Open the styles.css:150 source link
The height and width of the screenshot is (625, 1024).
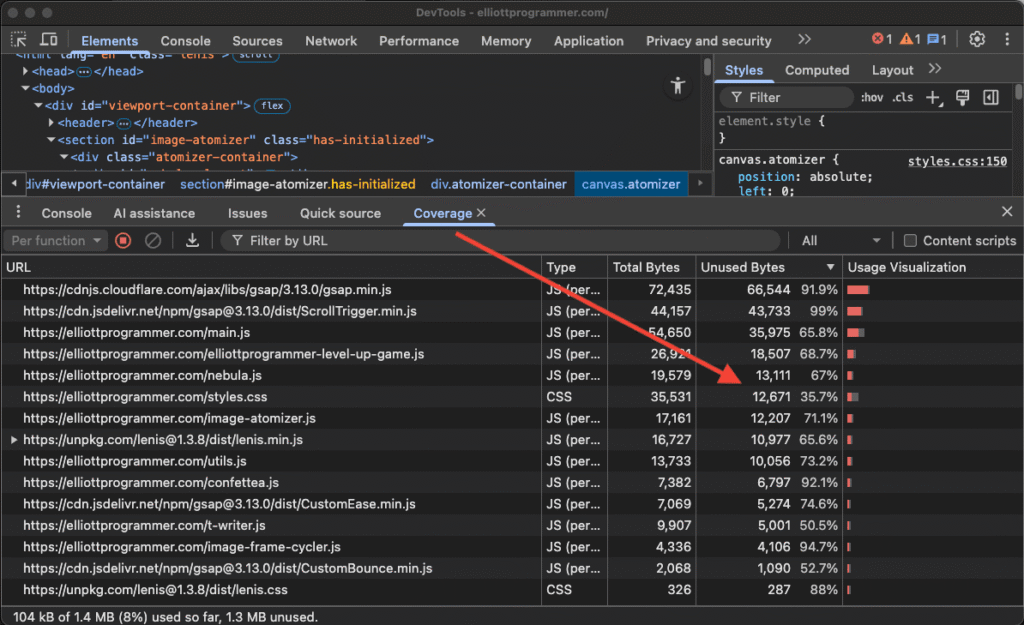956,161
